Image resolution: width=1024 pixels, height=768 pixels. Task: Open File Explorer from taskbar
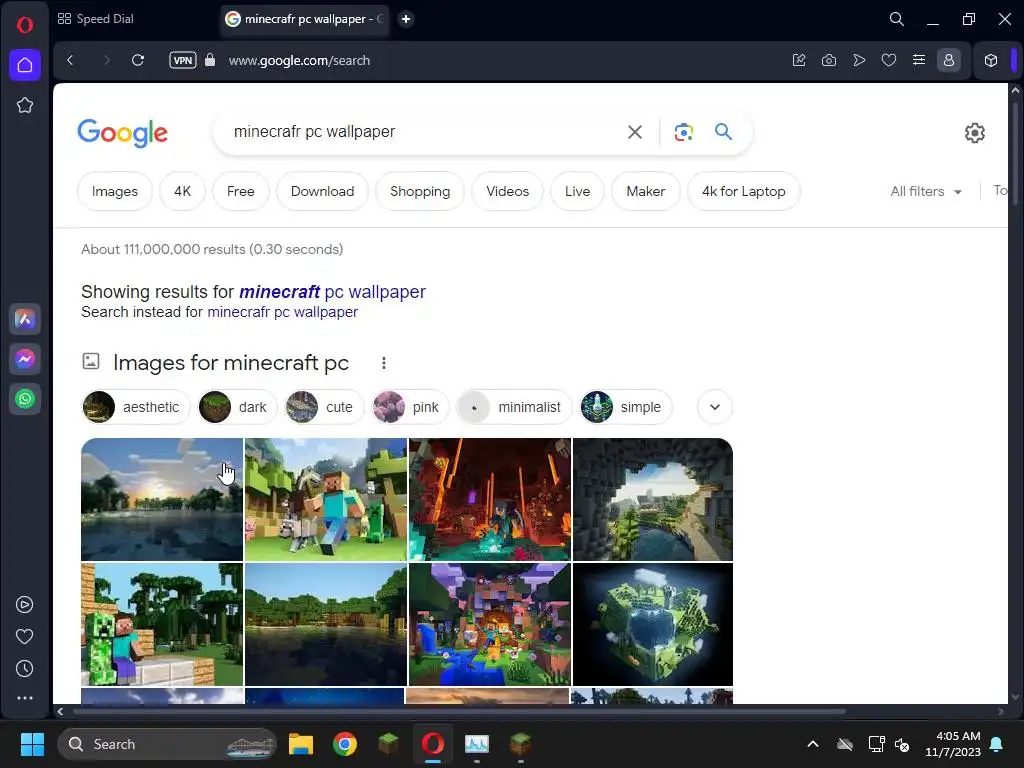pyautogui.click(x=301, y=744)
